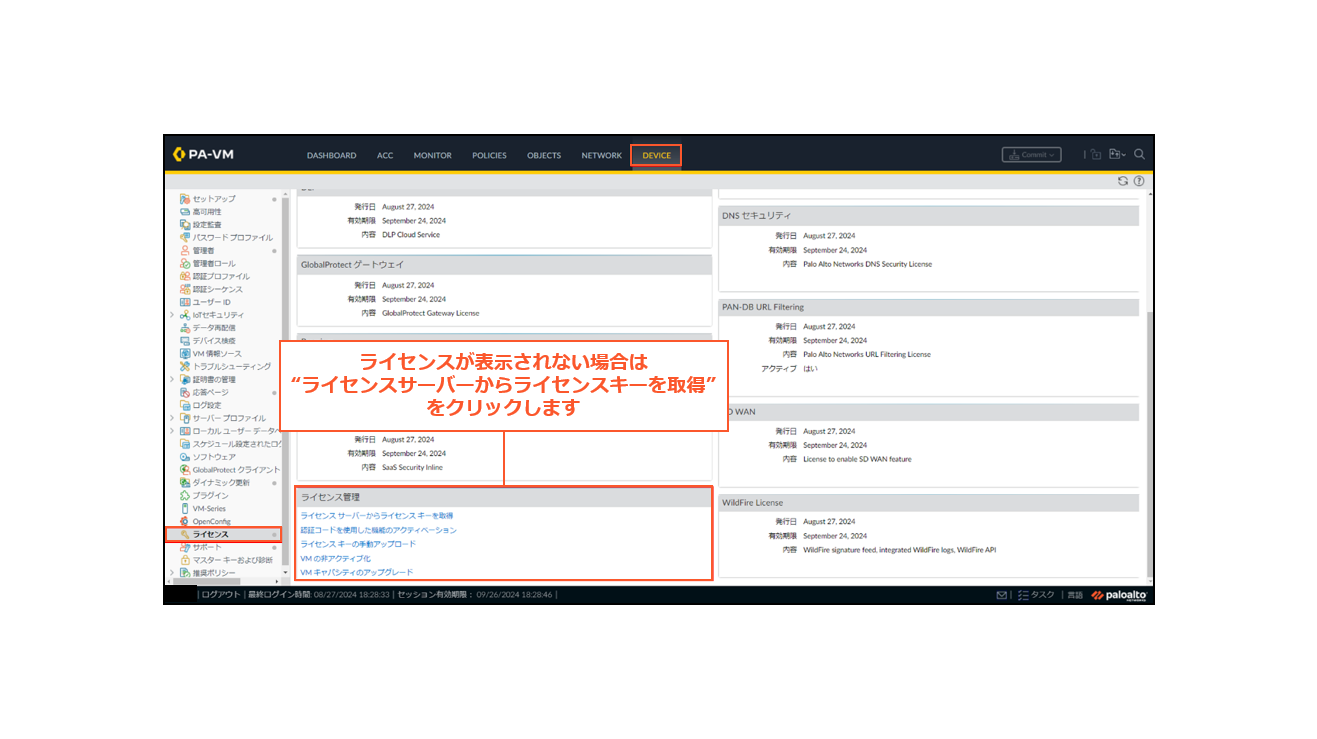Click the main content vertical scrollbar
This screenshot has height=739, width=1317.
(1149, 445)
